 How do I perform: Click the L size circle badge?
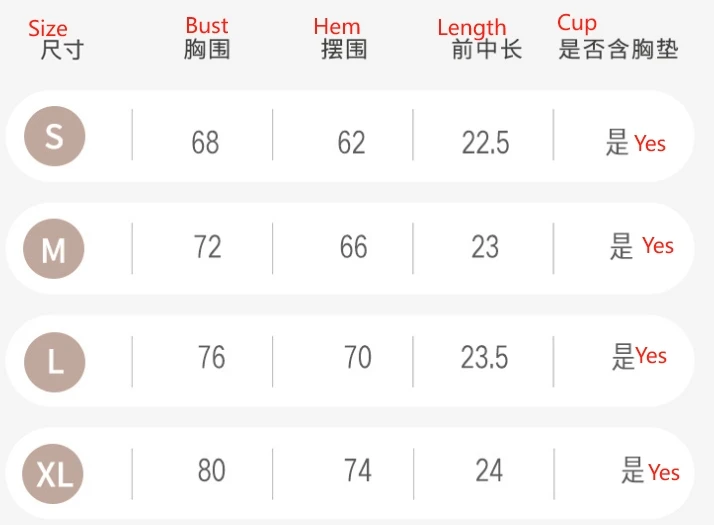point(55,362)
